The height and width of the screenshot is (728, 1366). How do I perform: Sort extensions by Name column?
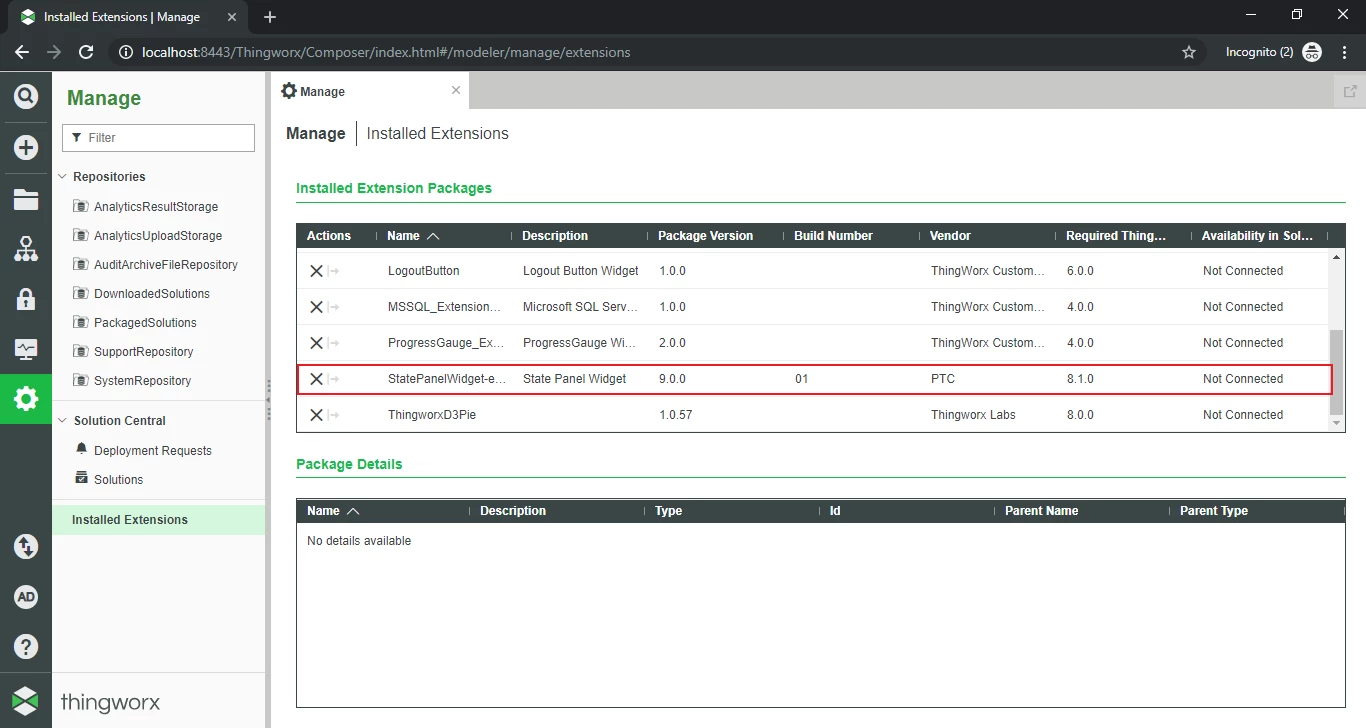[412, 236]
